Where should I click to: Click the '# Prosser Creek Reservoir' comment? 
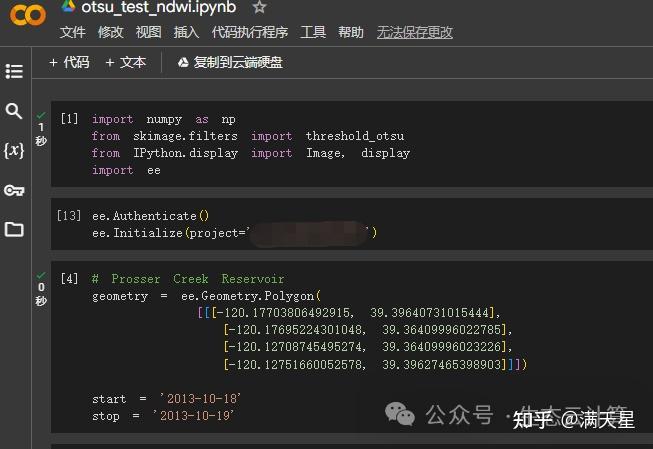tap(188, 279)
